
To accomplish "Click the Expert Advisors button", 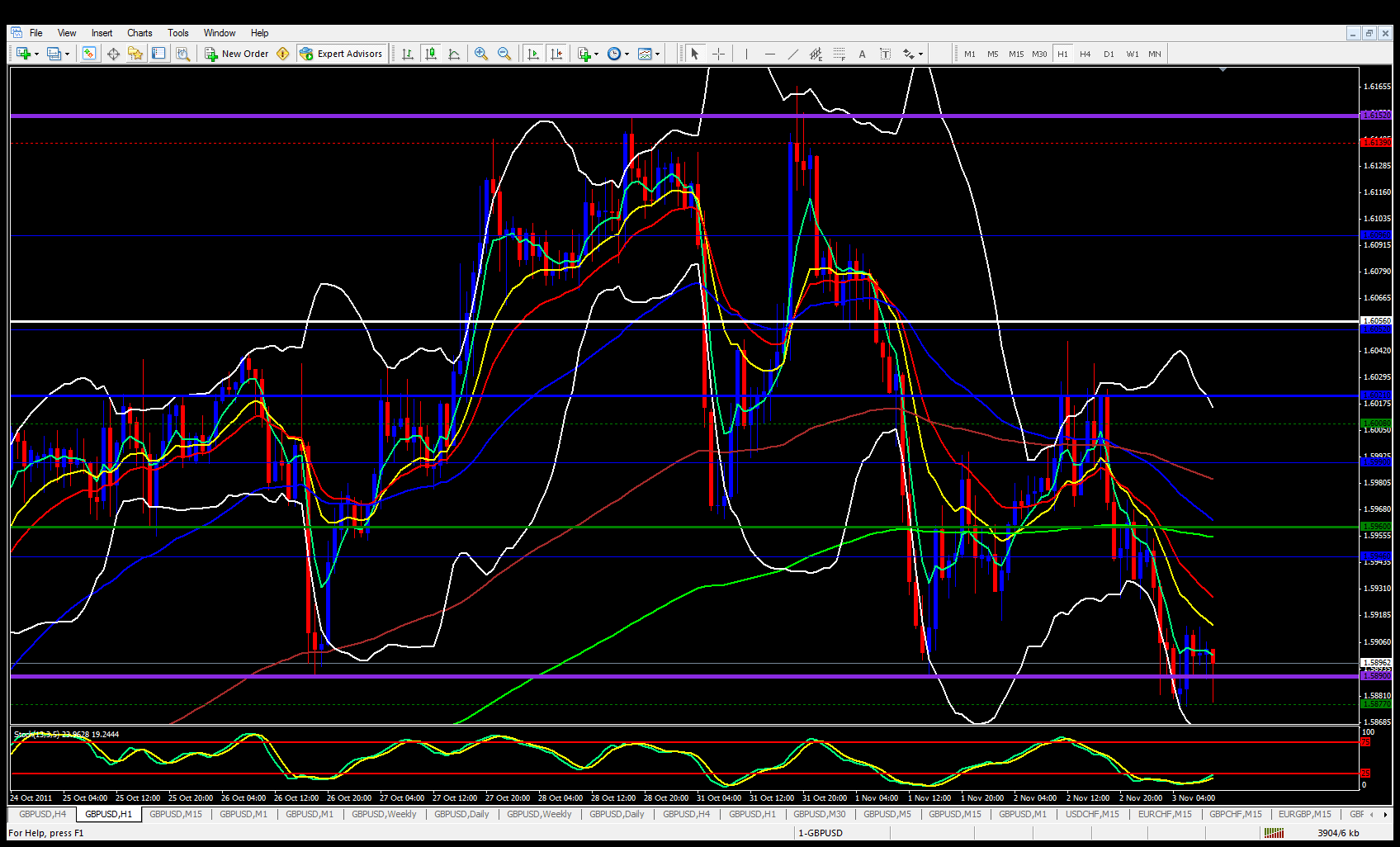I will (342, 54).
